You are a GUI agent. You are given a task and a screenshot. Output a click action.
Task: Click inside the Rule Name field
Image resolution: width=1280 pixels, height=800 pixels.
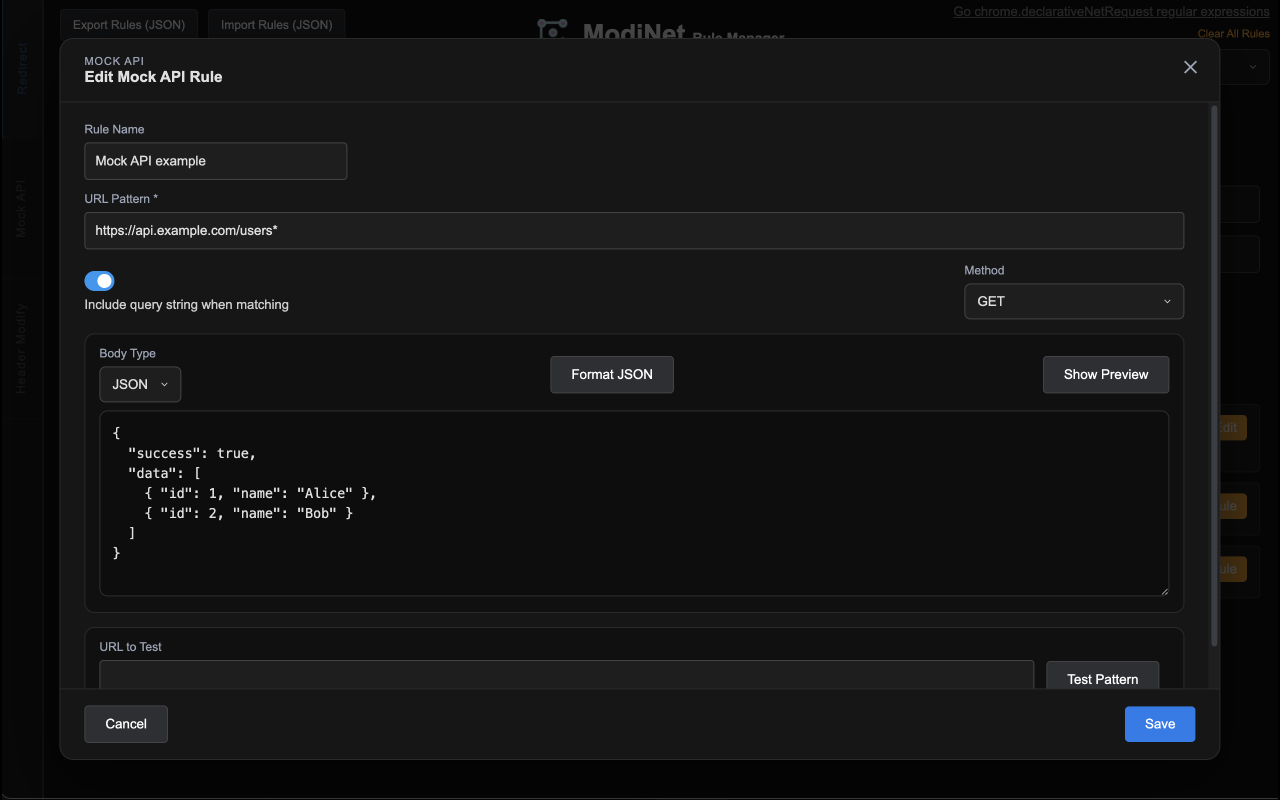215,160
